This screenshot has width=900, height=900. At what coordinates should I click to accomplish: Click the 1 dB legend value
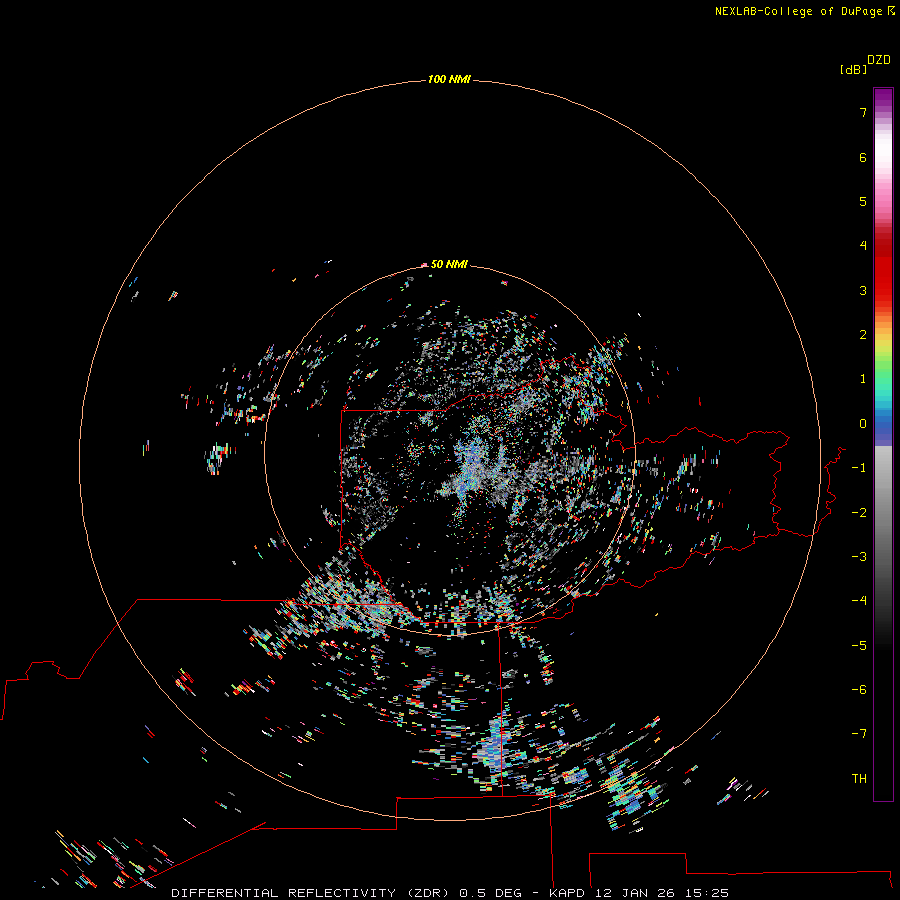click(863, 379)
